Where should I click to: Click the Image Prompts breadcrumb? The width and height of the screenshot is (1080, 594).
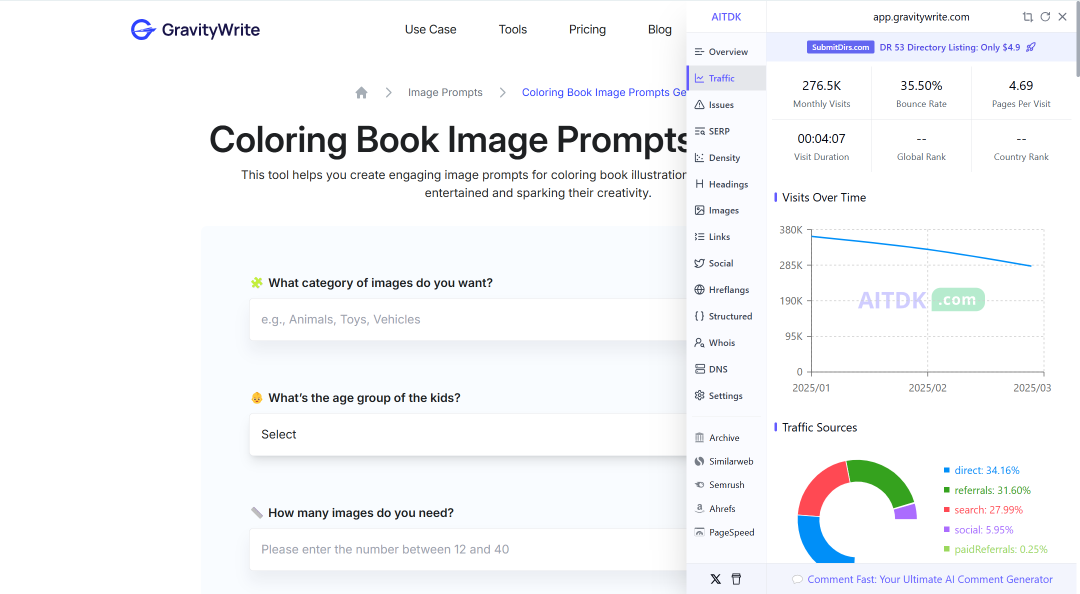445,92
